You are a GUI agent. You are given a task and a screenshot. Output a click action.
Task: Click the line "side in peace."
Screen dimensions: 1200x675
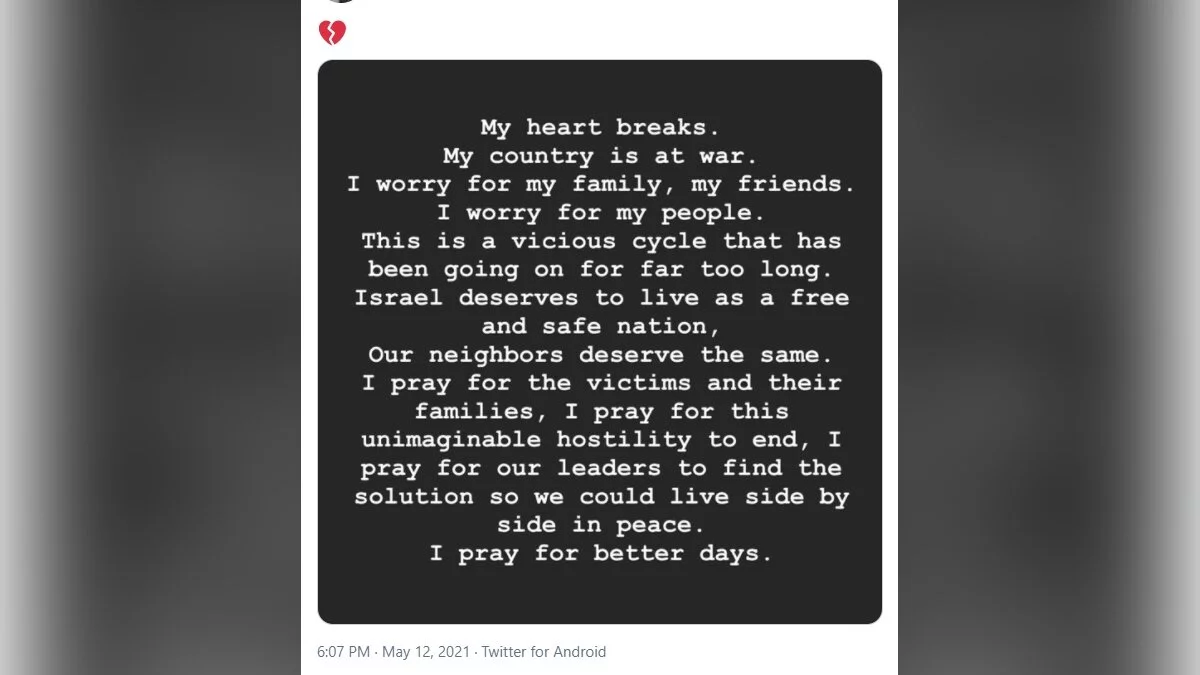599,525
